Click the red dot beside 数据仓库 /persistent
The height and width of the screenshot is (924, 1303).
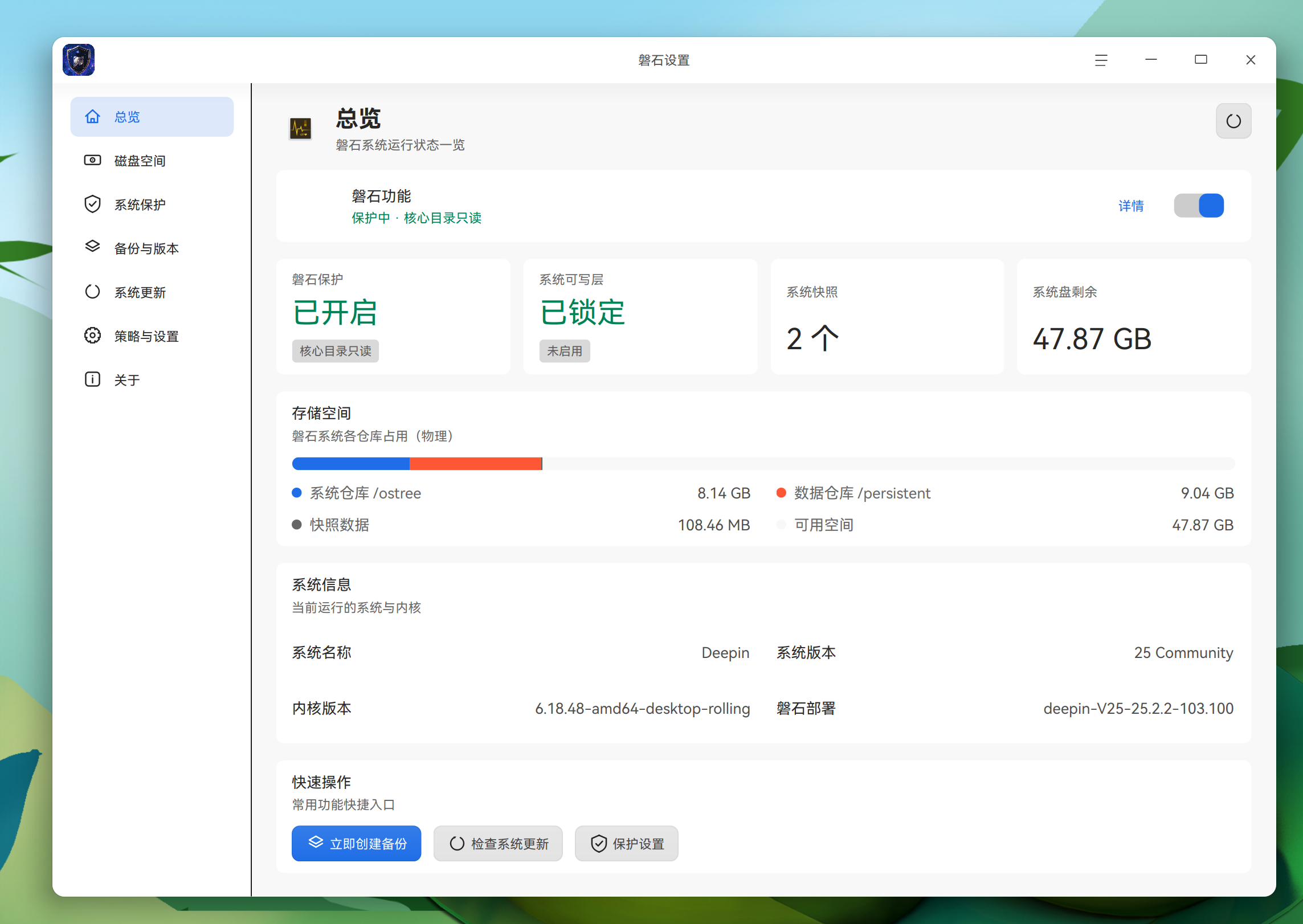point(781,493)
